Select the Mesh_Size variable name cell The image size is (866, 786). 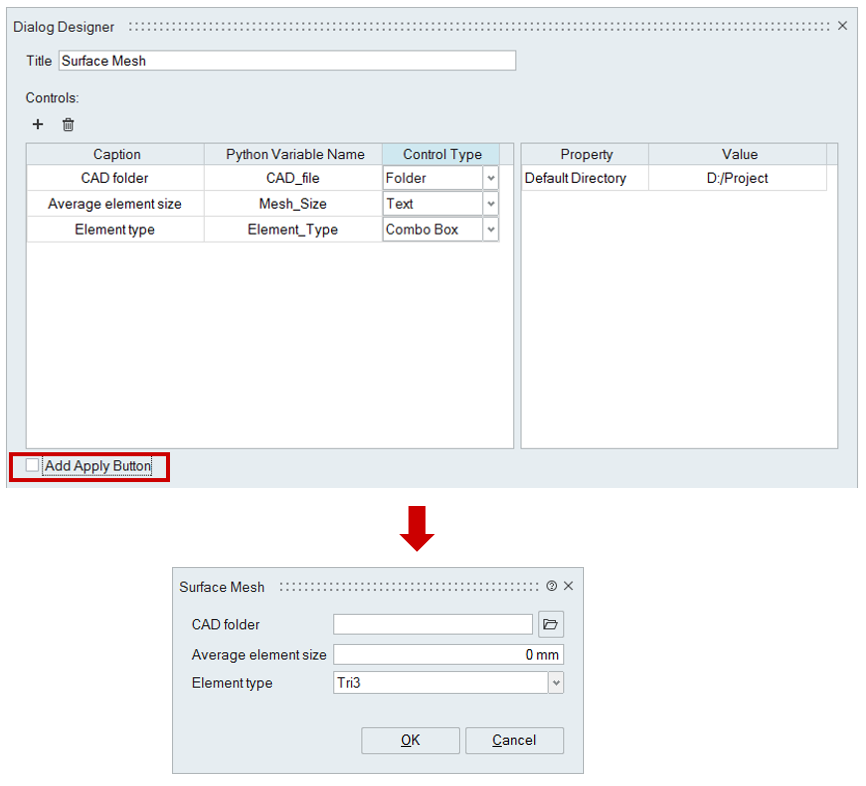point(294,204)
